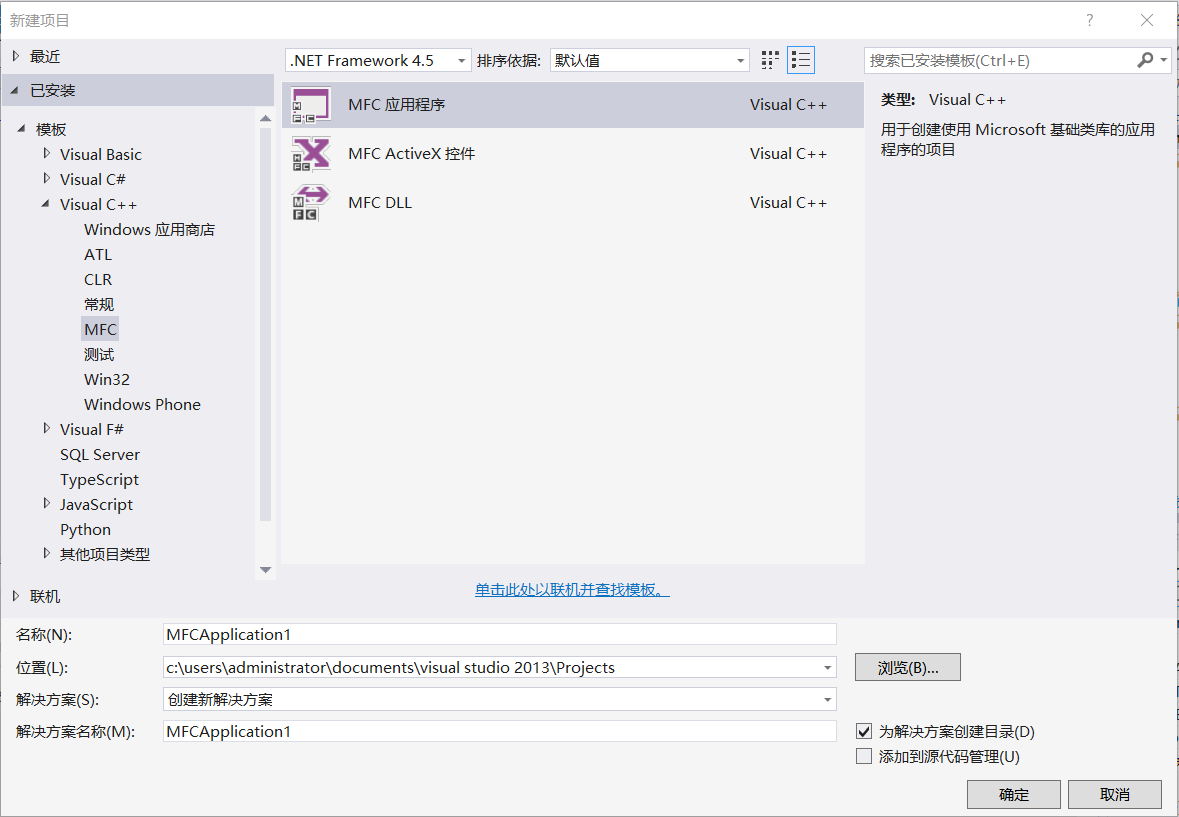Expand the Visual F# node
The width and height of the screenshot is (1179, 817).
(47, 428)
